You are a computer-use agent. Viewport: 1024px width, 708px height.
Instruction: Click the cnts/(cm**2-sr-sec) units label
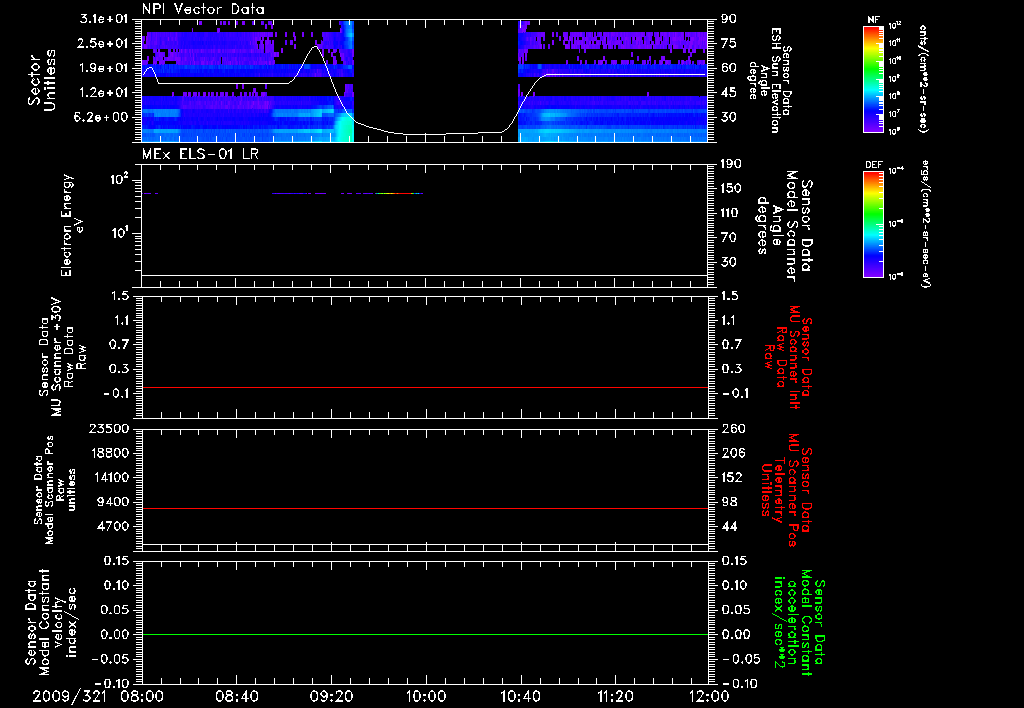923,78
